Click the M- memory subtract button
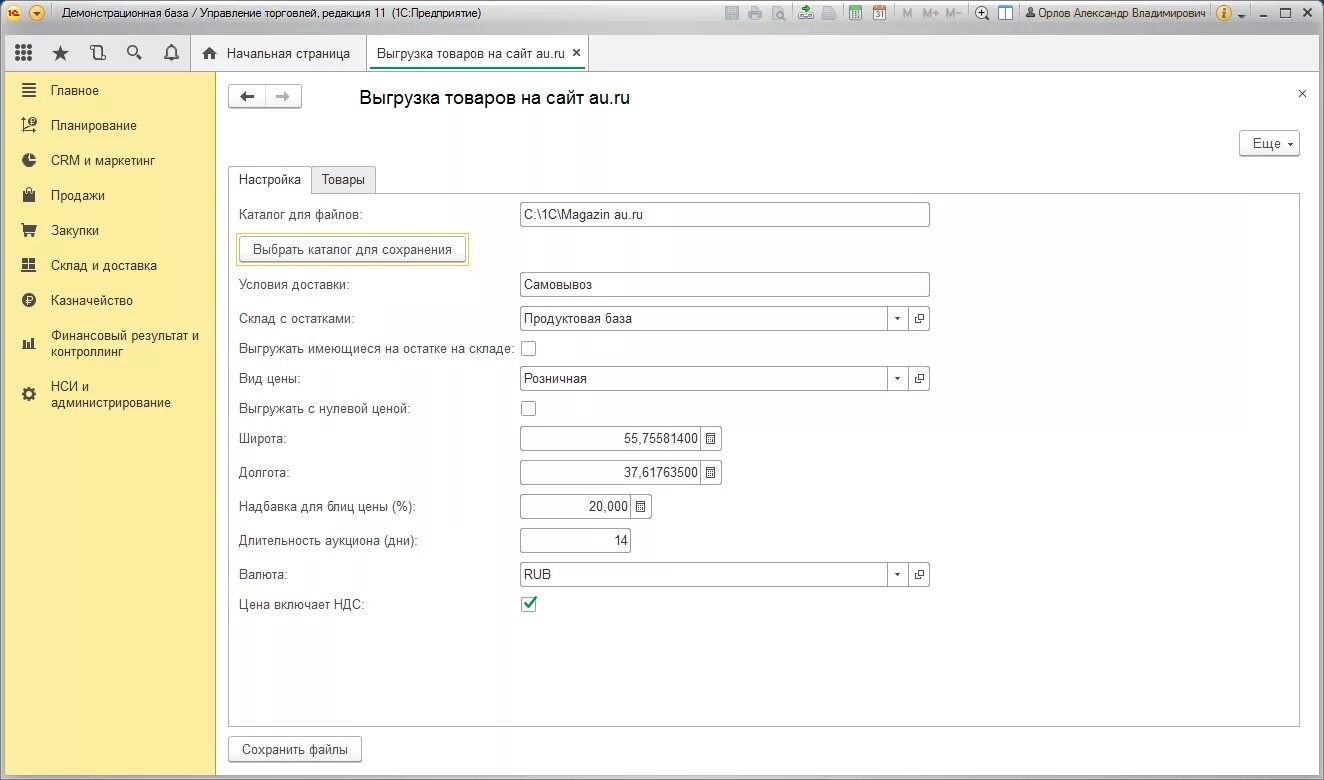 click(953, 13)
